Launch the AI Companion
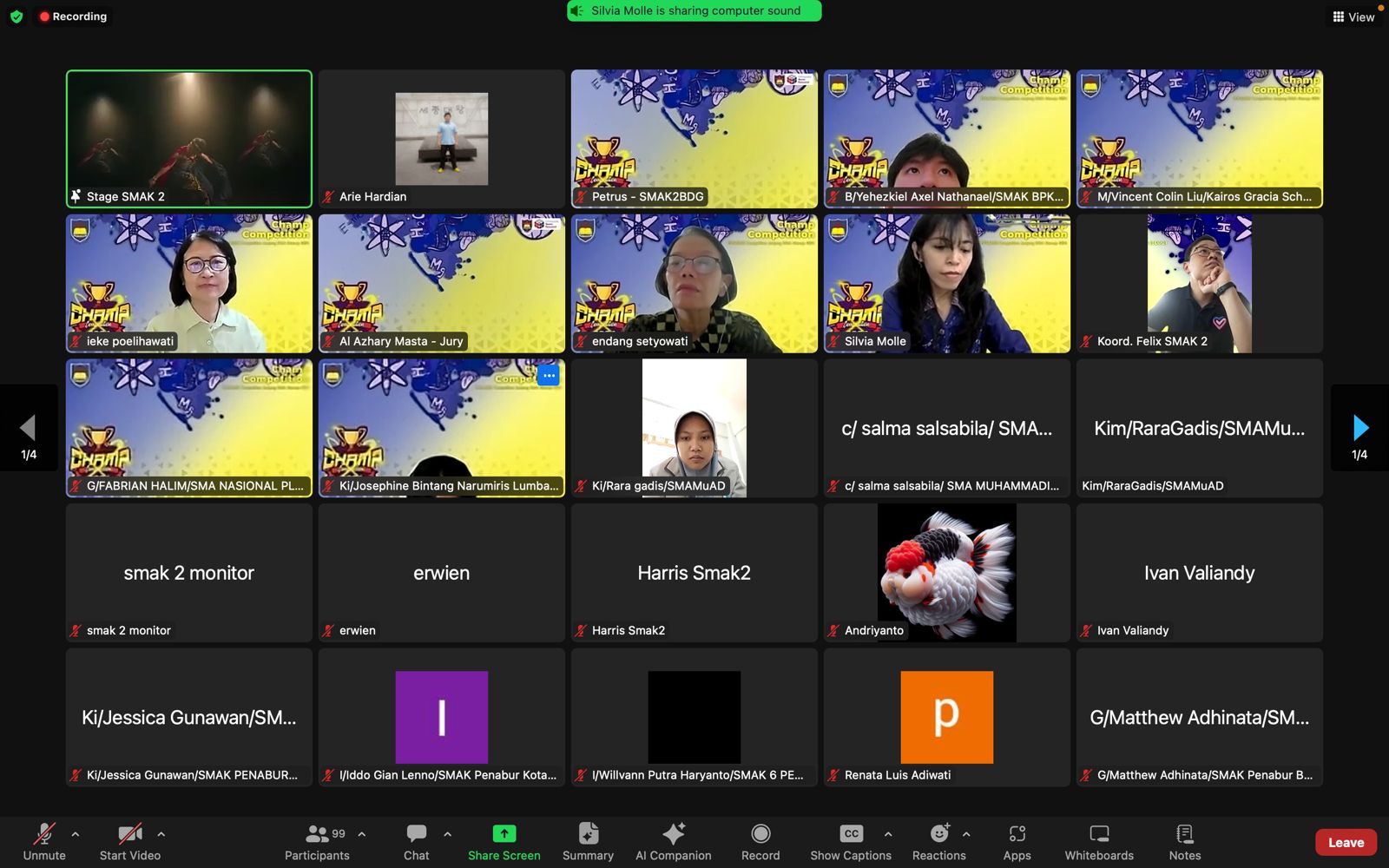The width and height of the screenshot is (1389, 868). (674, 842)
